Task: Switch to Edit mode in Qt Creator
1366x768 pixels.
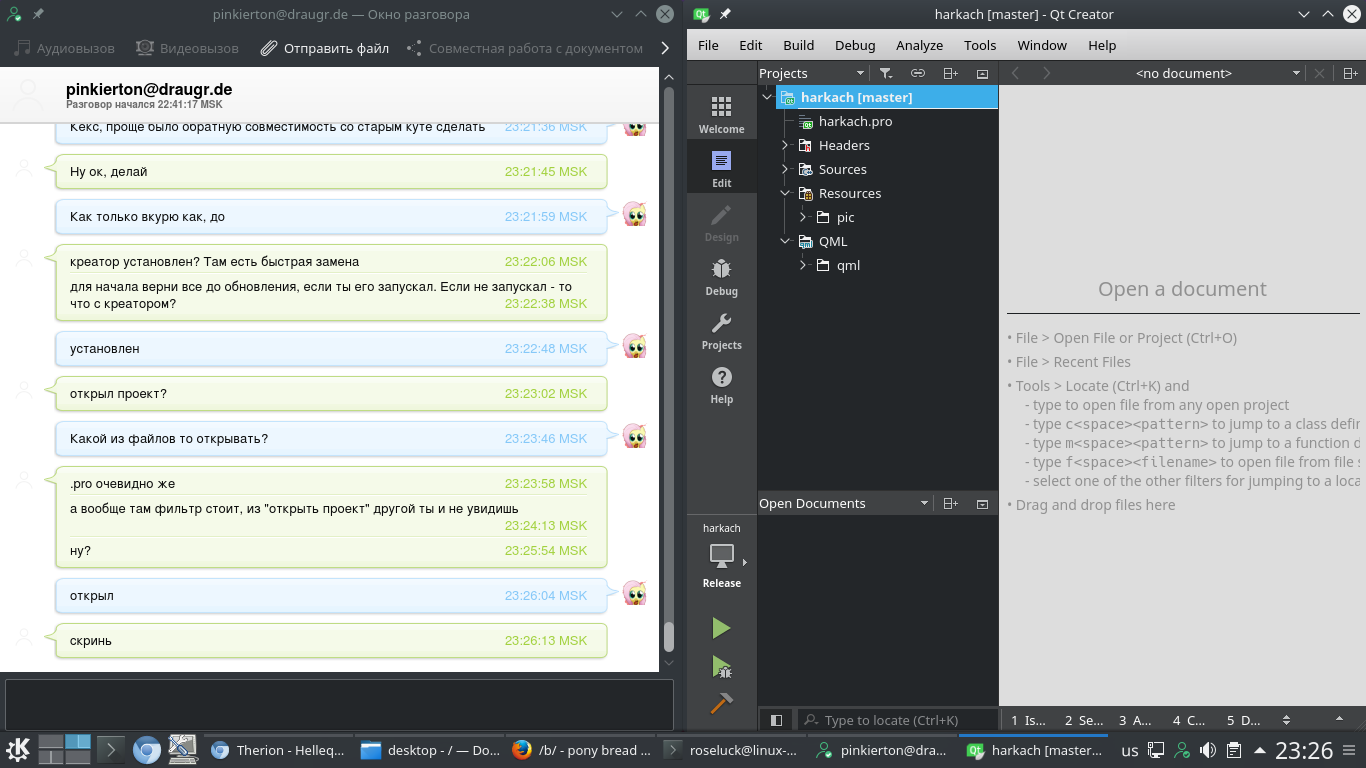Action: pos(721,167)
